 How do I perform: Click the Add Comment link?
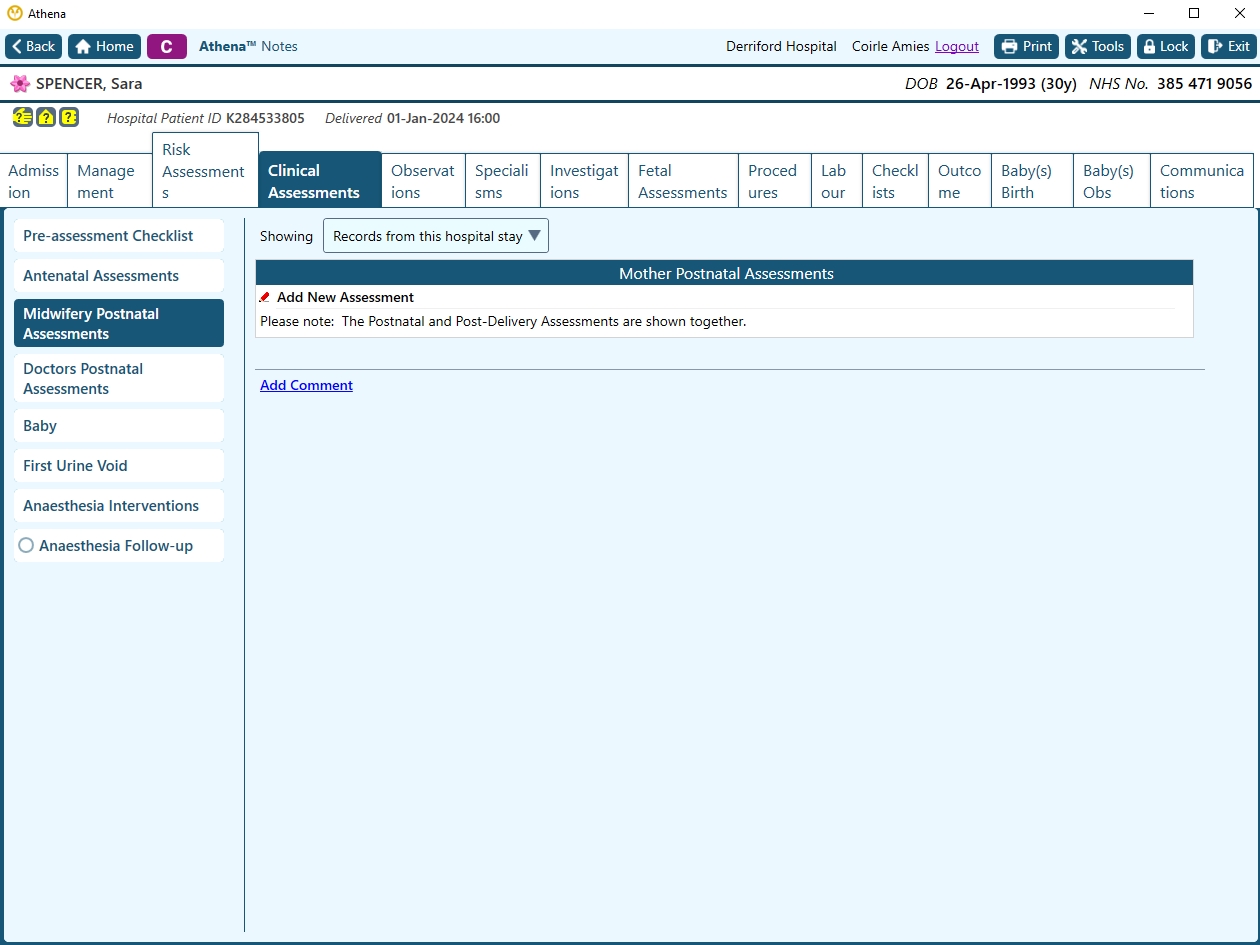coord(306,385)
